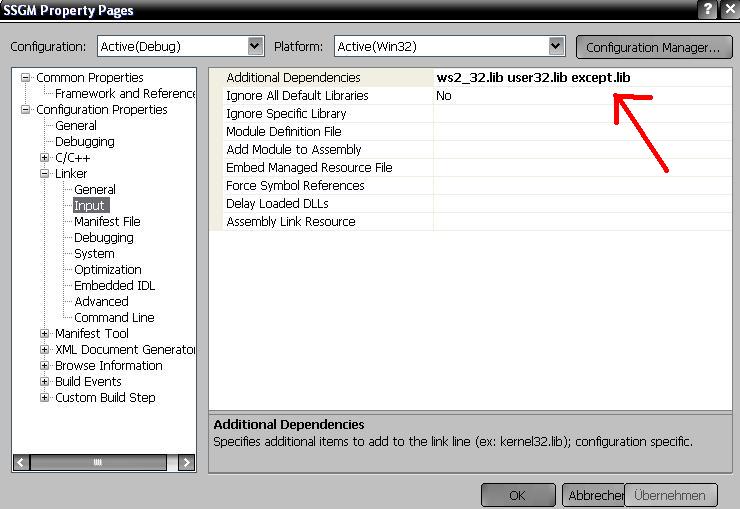Select the Linker Command Line page
This screenshot has width=740, height=509.
[114, 318]
